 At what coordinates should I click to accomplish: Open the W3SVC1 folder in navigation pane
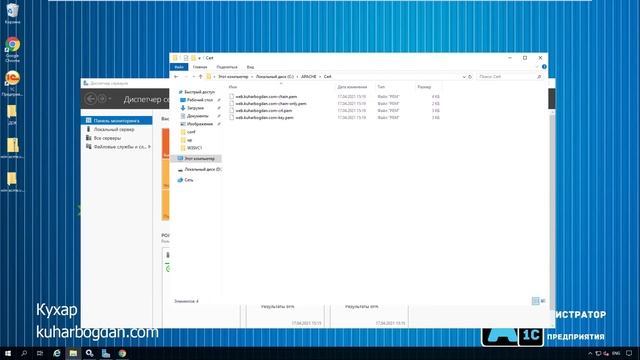[191, 148]
